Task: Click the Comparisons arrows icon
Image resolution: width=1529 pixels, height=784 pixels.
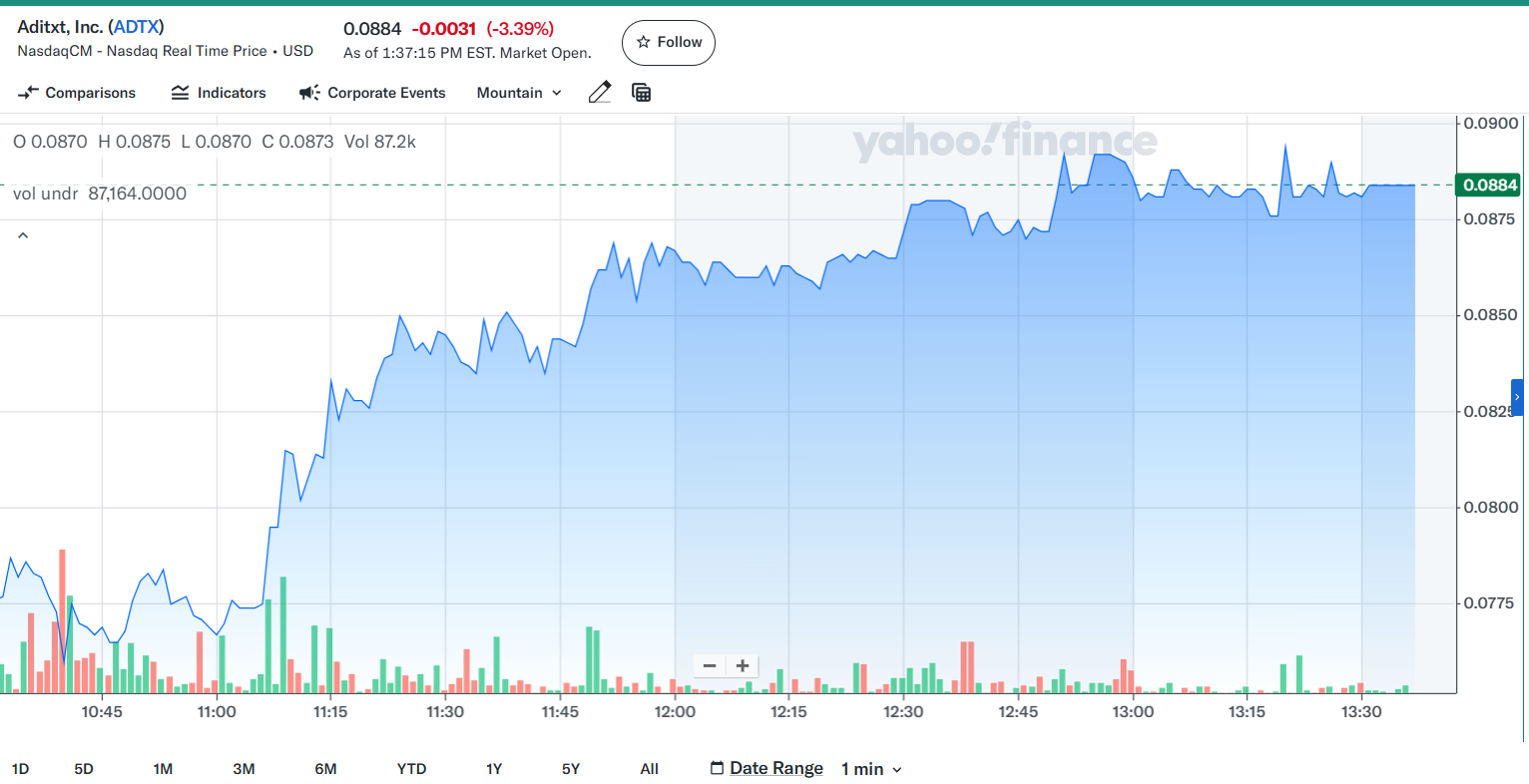Action: pos(28,93)
